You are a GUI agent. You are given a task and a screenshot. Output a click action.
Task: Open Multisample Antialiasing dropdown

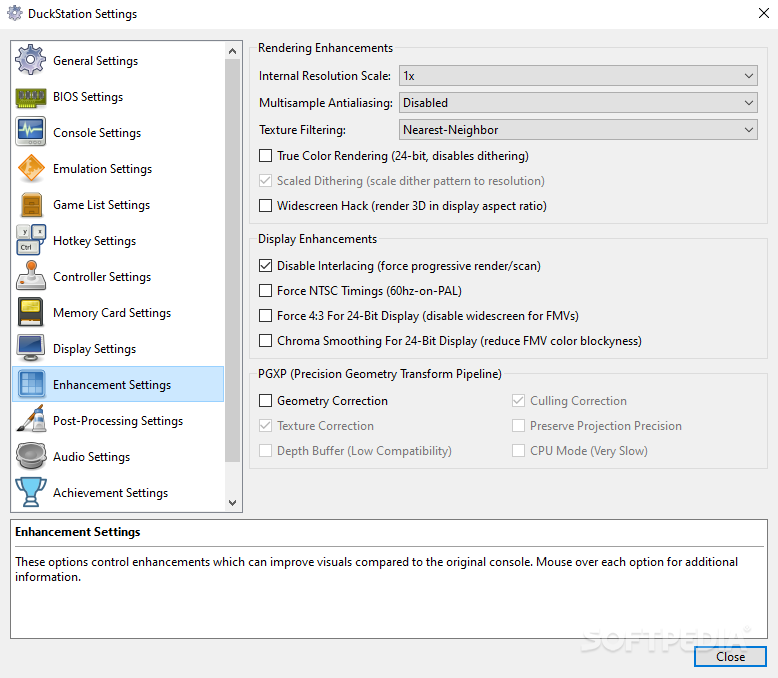(x=578, y=103)
